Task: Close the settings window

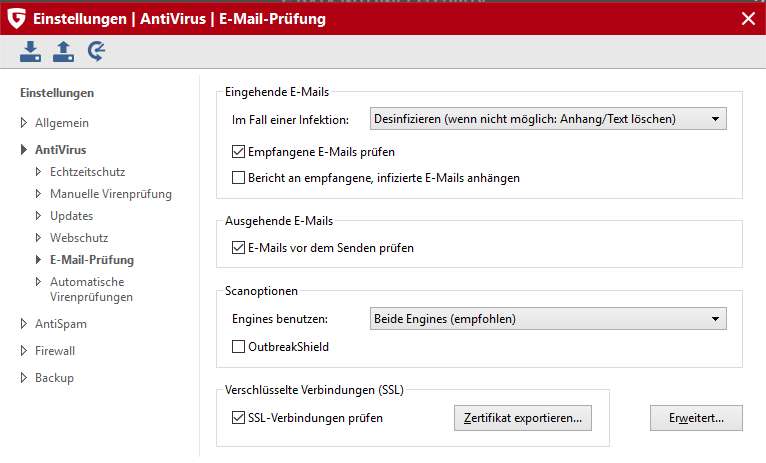Action: (x=747, y=18)
